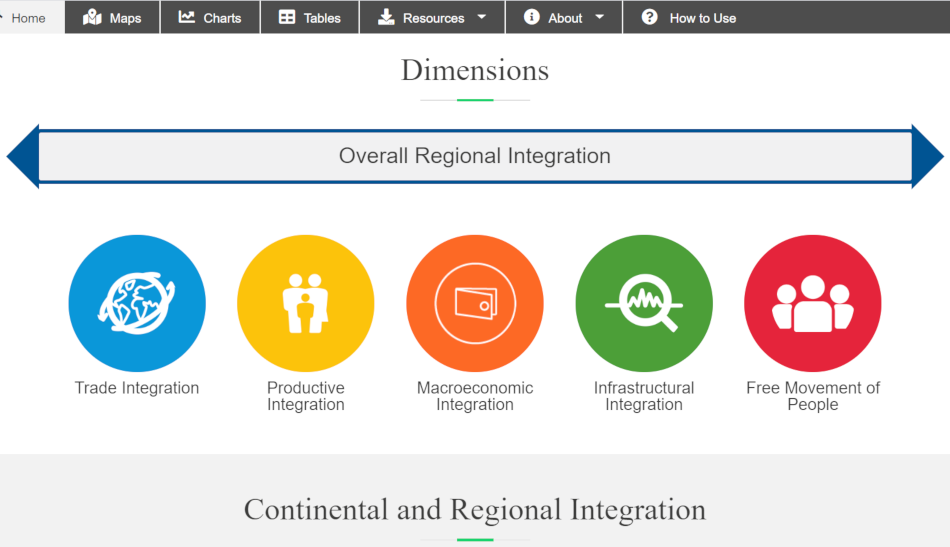Click the line chart icon beside Charts
The height and width of the screenshot is (547, 950).
coord(187,17)
